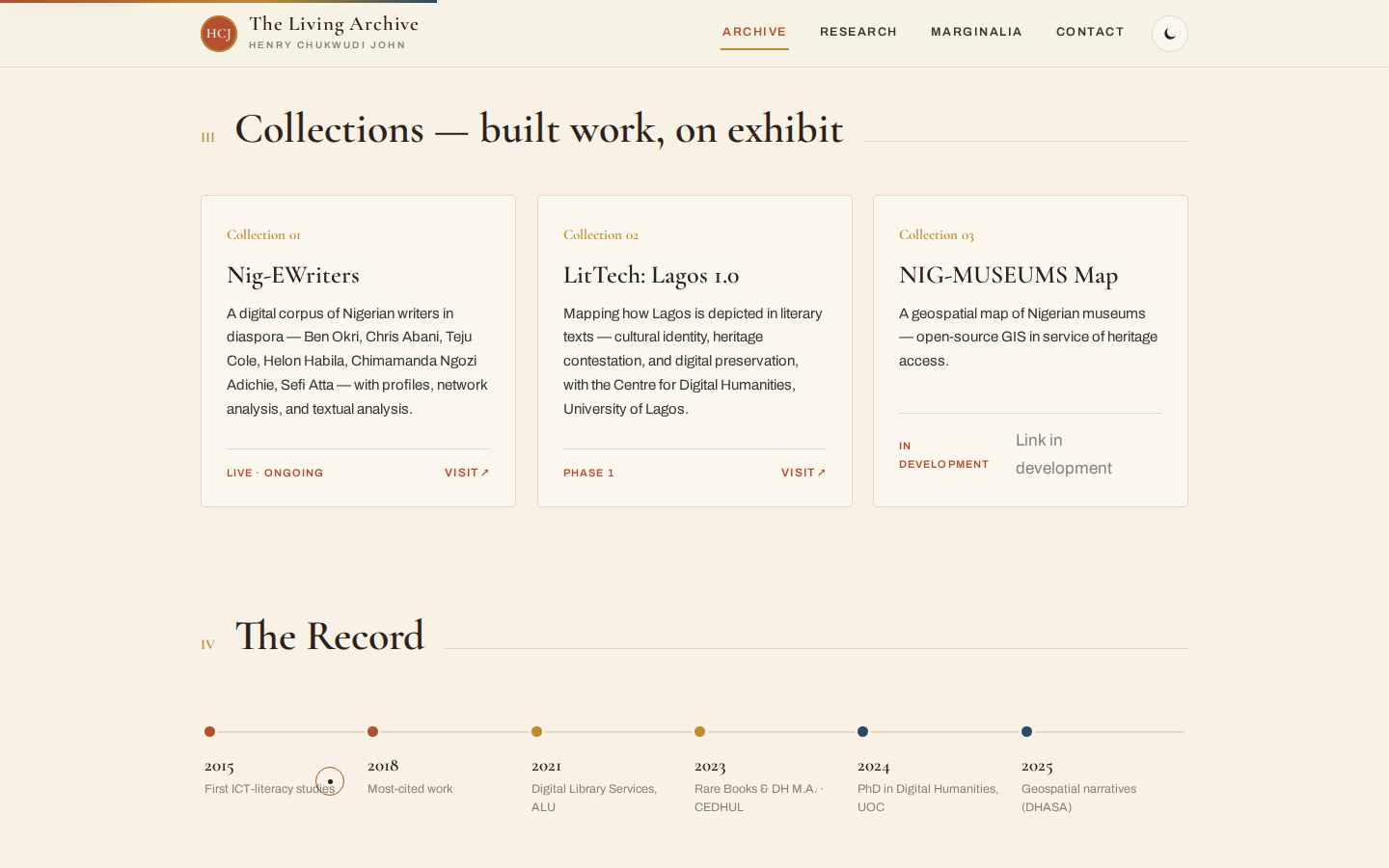Click 'The Record' section heading
The width and height of the screenshot is (1389, 868).
pos(330,636)
